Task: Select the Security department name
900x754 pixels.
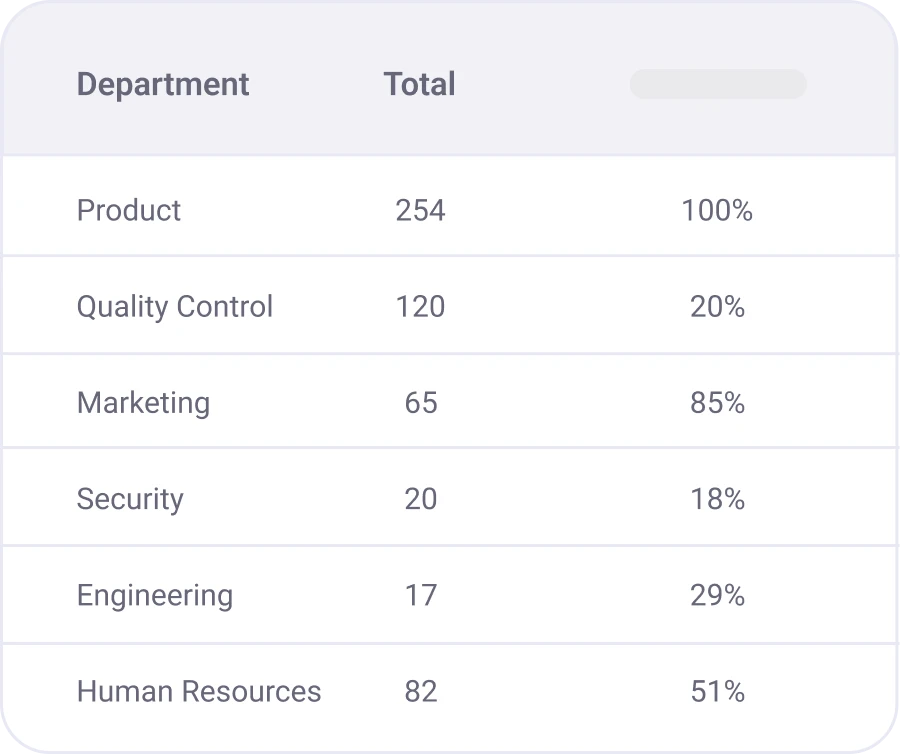Action: (130, 498)
